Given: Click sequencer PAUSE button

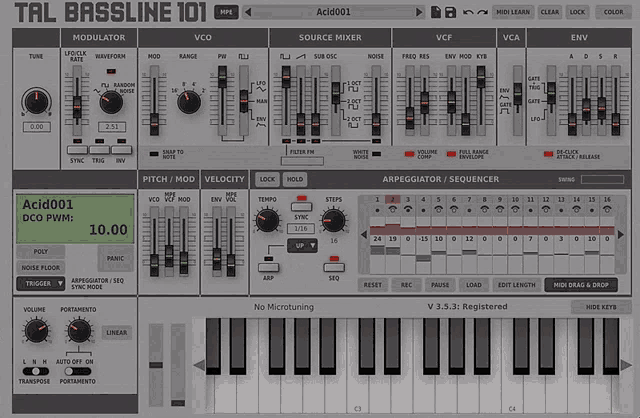Looking at the screenshot, I should pos(440,285).
